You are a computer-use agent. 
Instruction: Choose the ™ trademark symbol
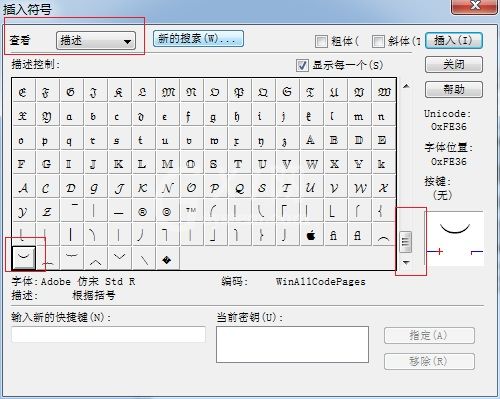tap(191, 211)
